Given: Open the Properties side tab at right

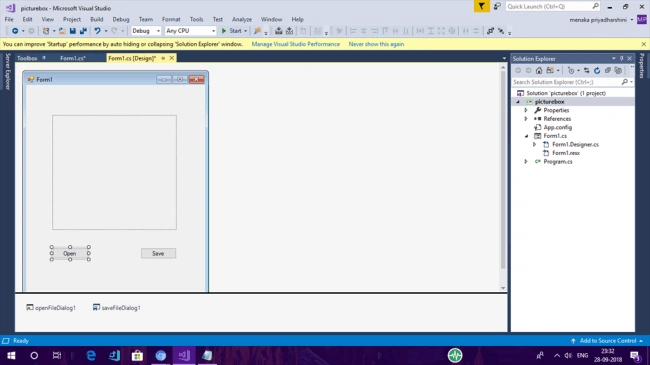Looking at the screenshot, I should point(642,66).
